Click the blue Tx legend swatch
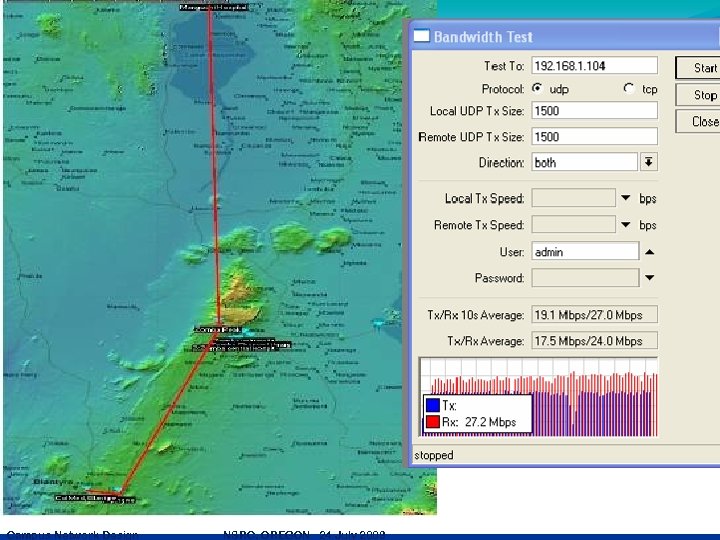The image size is (720, 540). click(x=433, y=406)
